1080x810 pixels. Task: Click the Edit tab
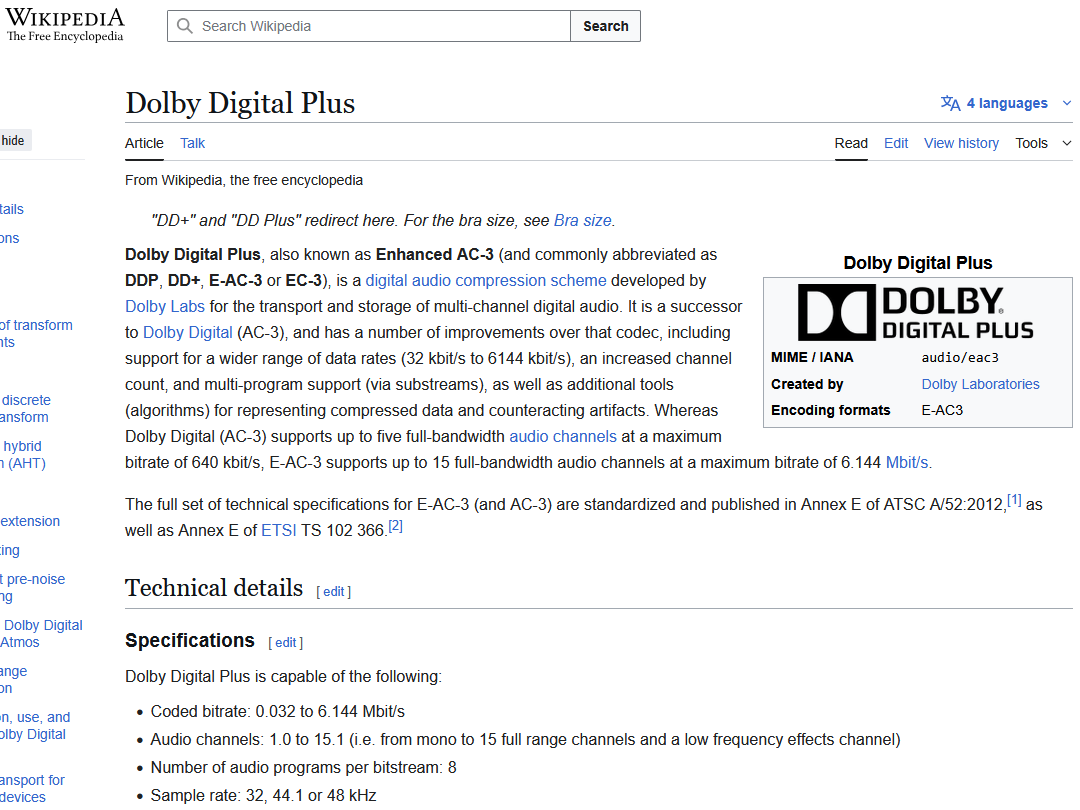pos(896,143)
